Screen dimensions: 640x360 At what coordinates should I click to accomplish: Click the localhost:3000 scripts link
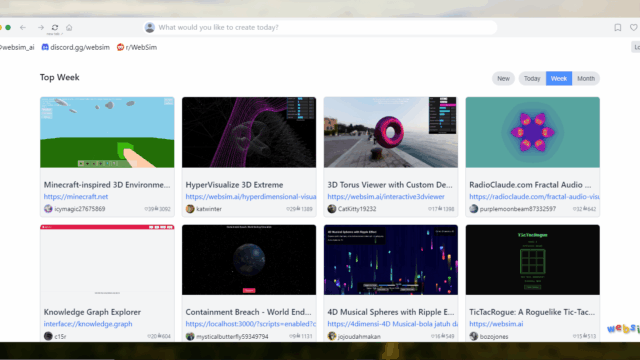[x=251, y=324]
